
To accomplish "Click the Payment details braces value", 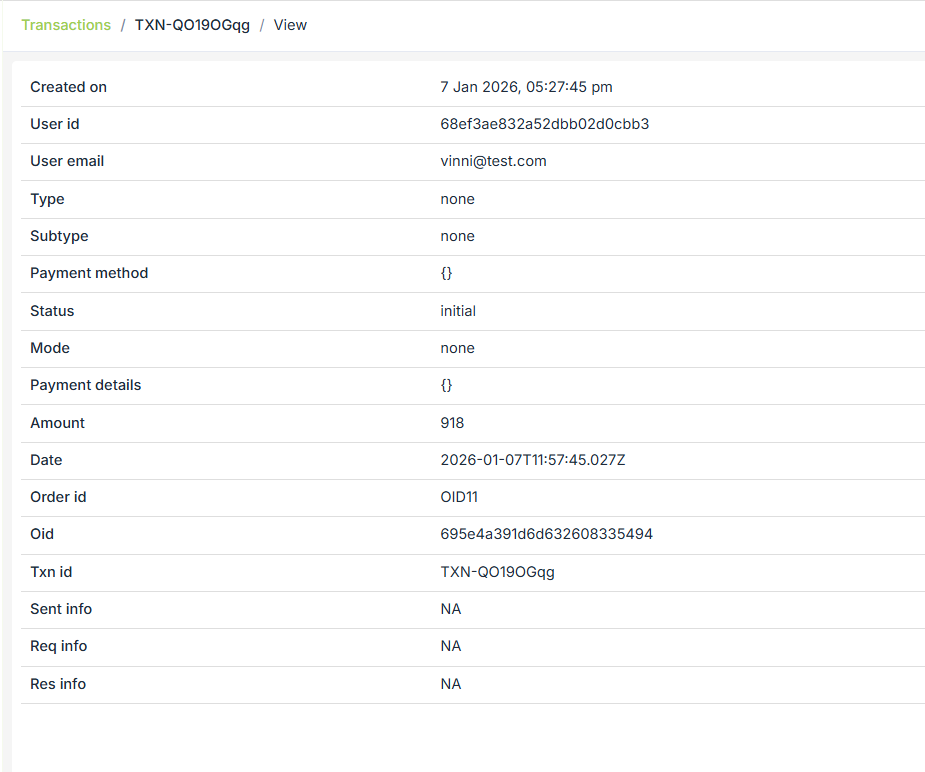I will [446, 385].
